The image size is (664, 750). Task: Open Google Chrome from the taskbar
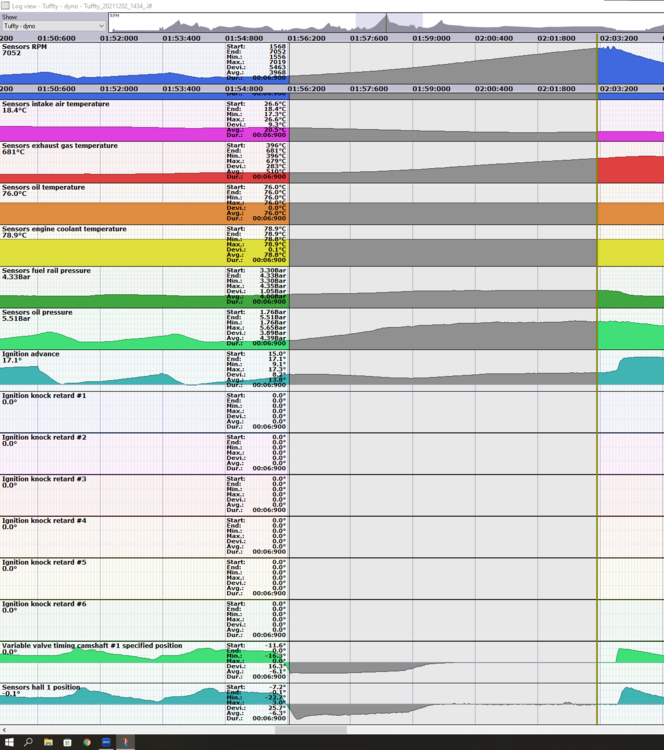click(x=87, y=742)
